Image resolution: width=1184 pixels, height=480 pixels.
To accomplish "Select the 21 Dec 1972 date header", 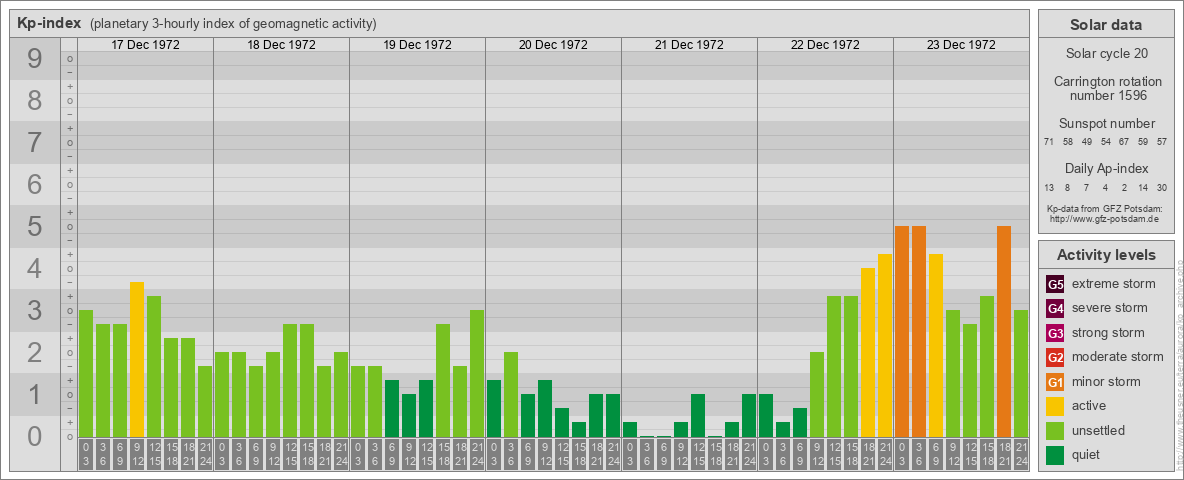I will (x=689, y=45).
